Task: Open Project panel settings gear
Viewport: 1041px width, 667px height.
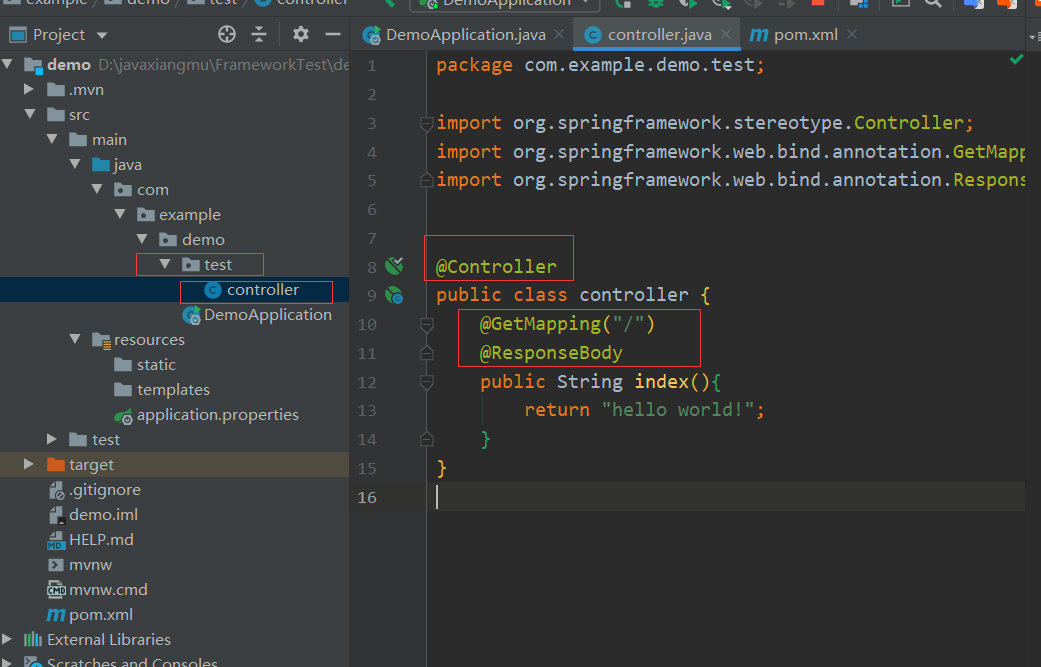Action: [301, 35]
